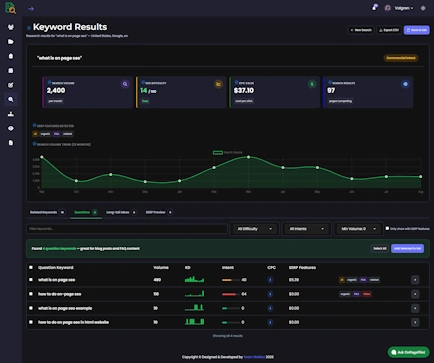434x363 pixels.
Task: Click intent icon for 'how to do on-page seo' row
Action: coord(270,294)
